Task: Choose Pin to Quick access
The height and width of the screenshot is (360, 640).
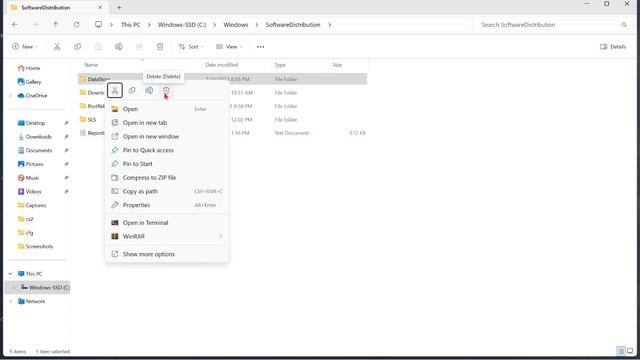Action: click(167, 150)
